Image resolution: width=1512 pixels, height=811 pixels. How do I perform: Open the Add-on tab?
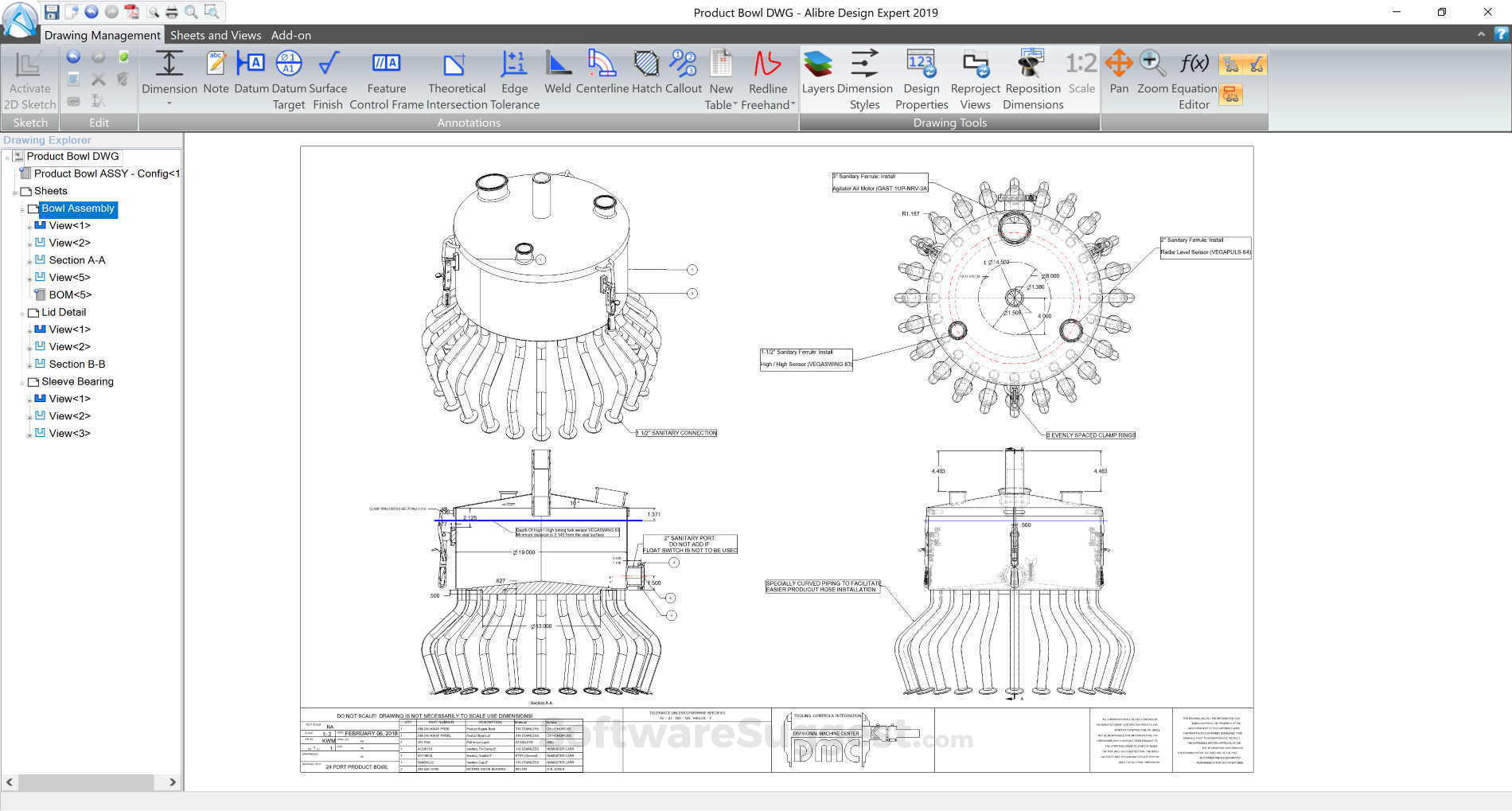[290, 35]
